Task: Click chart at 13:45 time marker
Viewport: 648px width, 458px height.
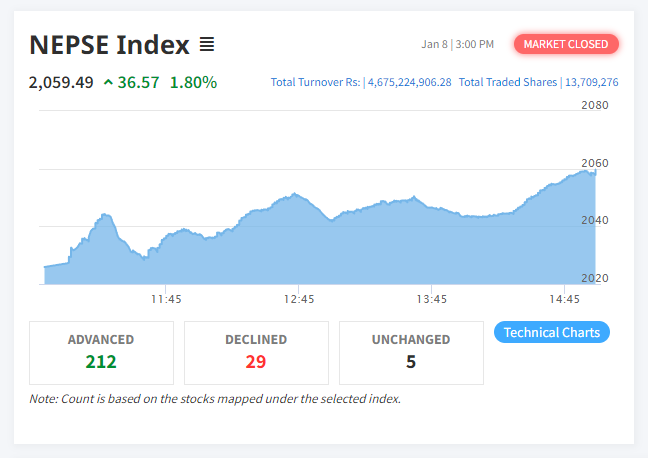Action: point(432,298)
